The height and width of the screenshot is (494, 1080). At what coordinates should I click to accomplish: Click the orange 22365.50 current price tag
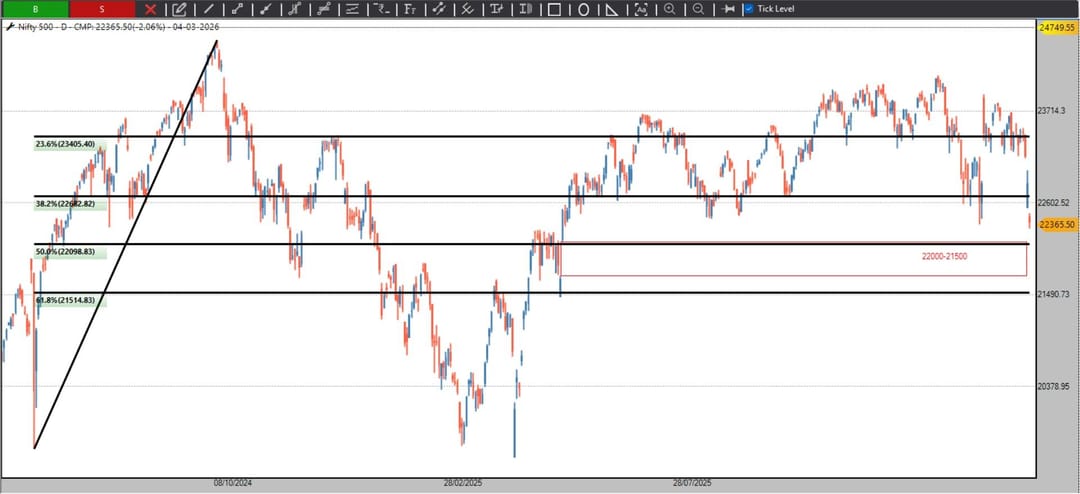coord(1056,225)
